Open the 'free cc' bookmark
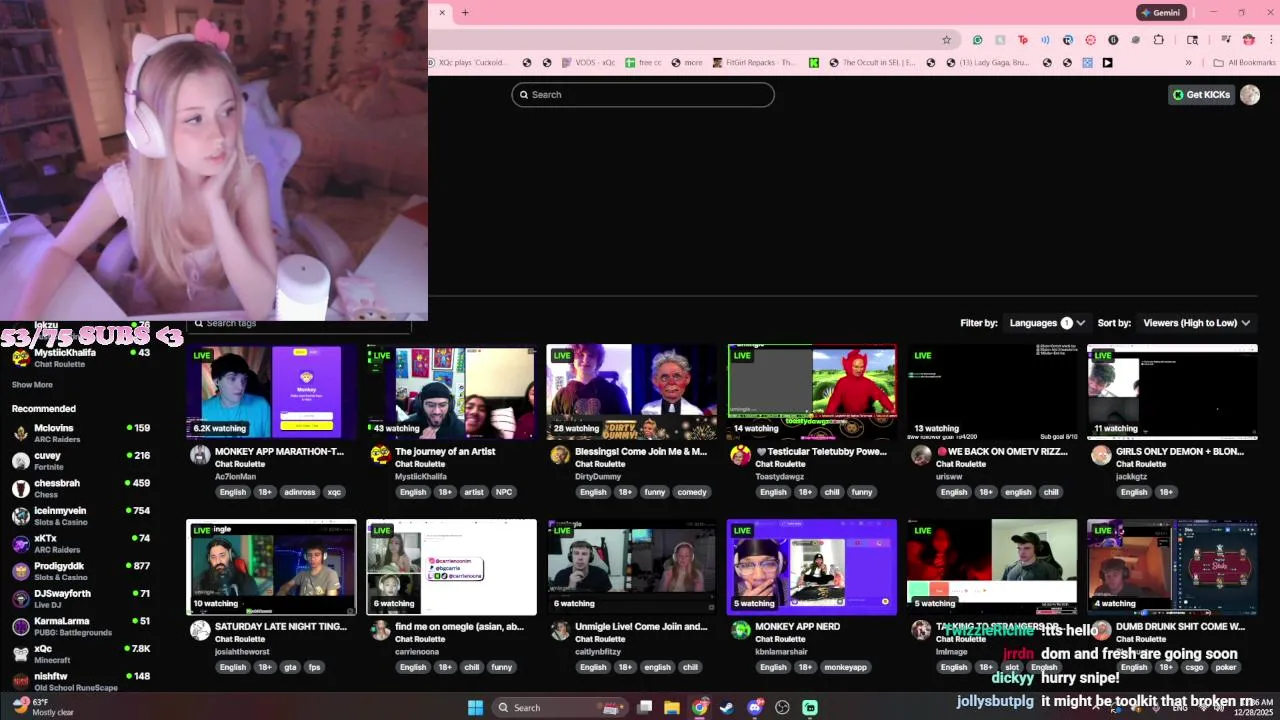The image size is (1280, 720). click(643, 62)
